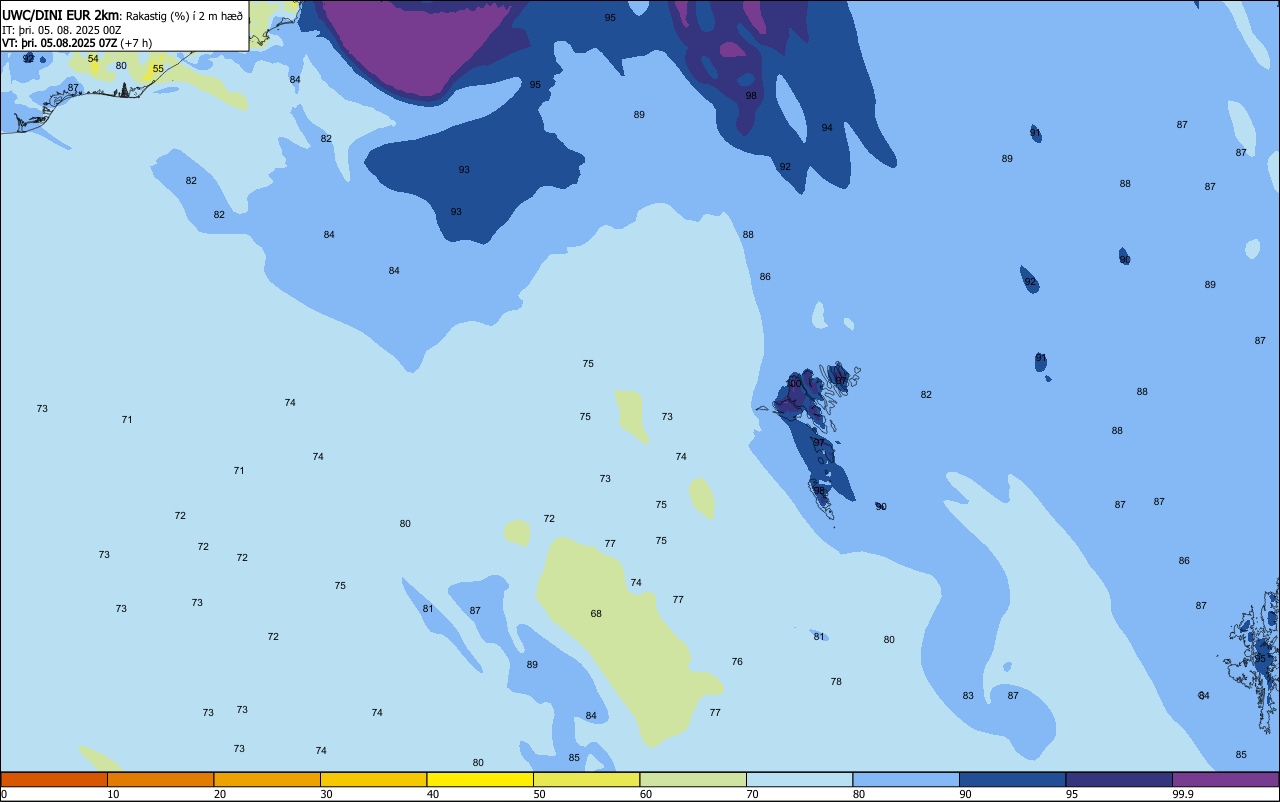This screenshot has width=1280, height=802.
Task: Click the humidity value 76
Action: (x=737, y=661)
